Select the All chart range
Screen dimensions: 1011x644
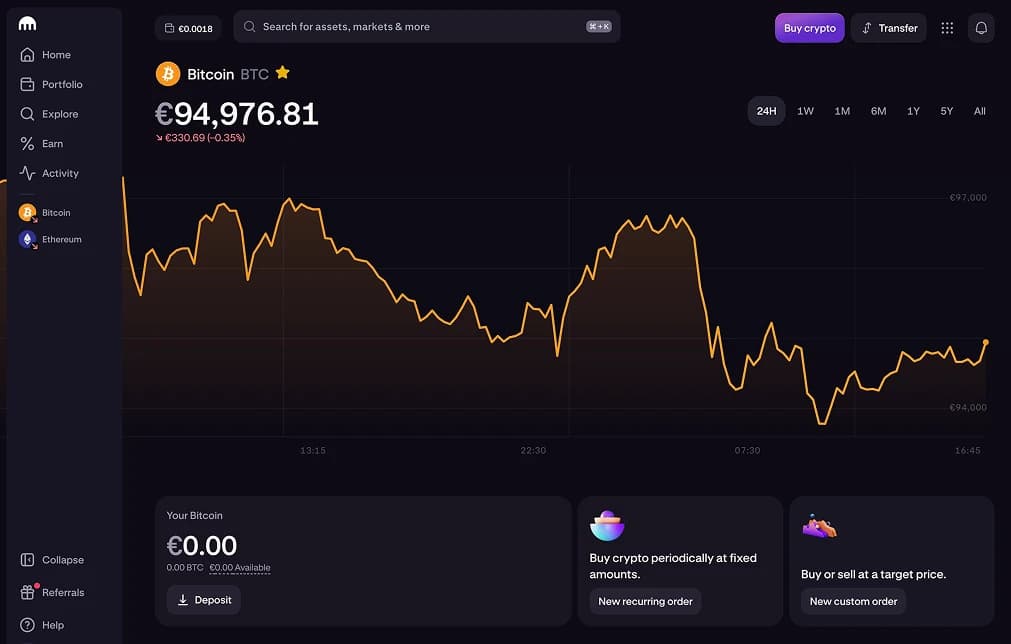point(979,111)
